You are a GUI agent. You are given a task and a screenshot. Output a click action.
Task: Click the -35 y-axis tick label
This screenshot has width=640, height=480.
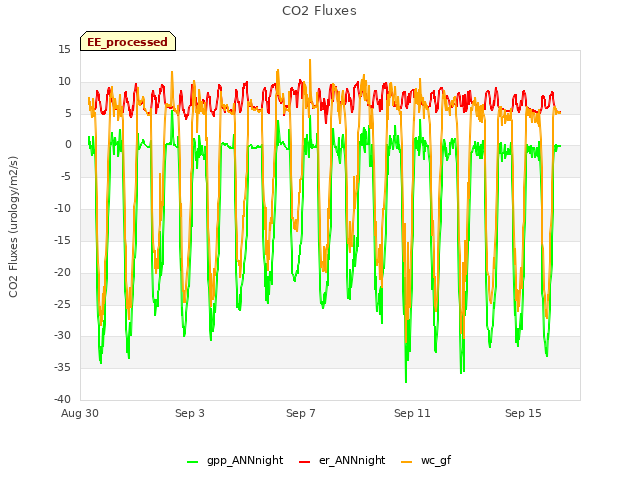tap(62, 367)
